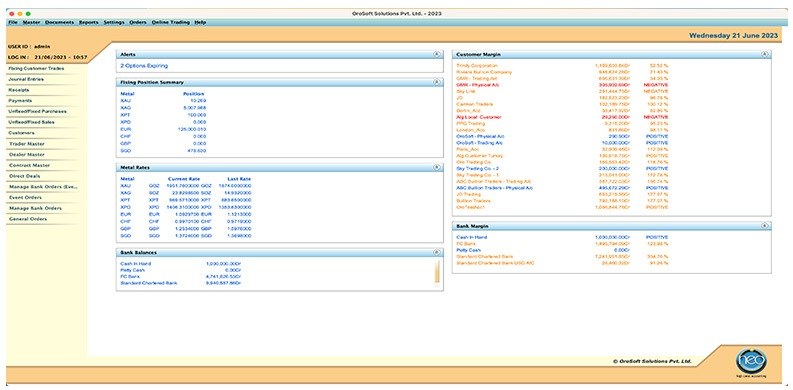The width and height of the screenshot is (793, 390).
Task: Click Bank Balances panel collapse icon
Action: [436, 252]
